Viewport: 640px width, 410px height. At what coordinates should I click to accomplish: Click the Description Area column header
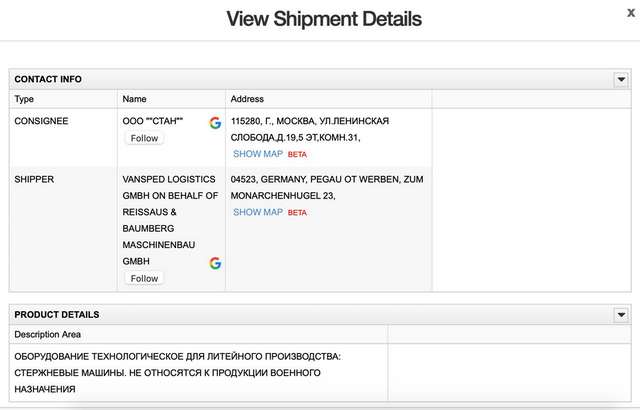[48, 334]
